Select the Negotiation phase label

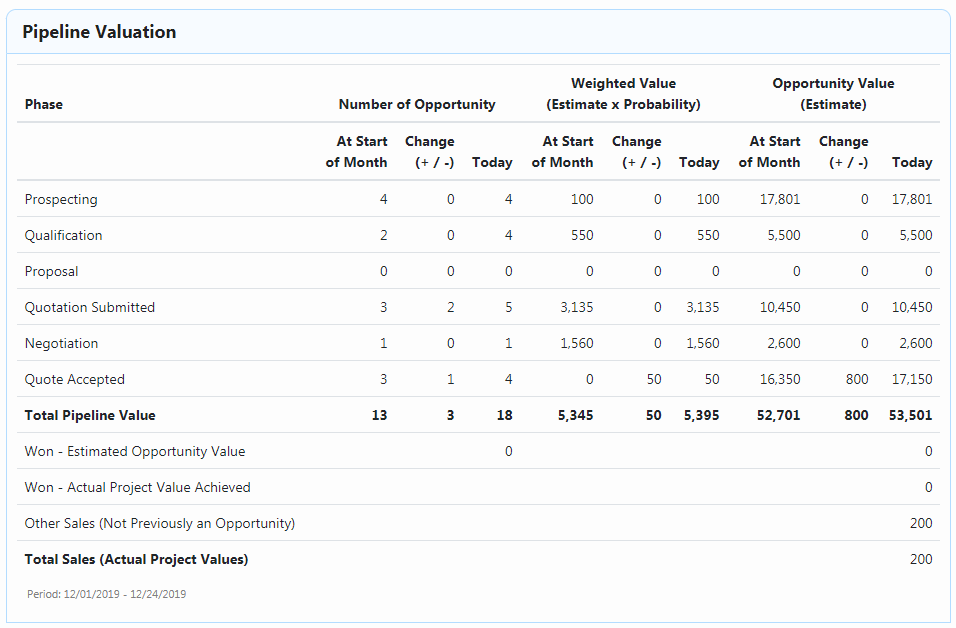pyautogui.click(x=61, y=343)
